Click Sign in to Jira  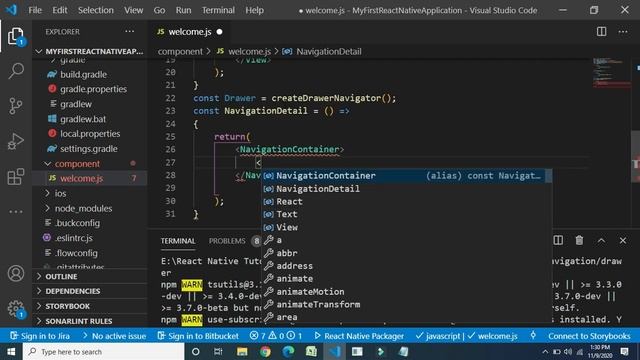[40, 336]
